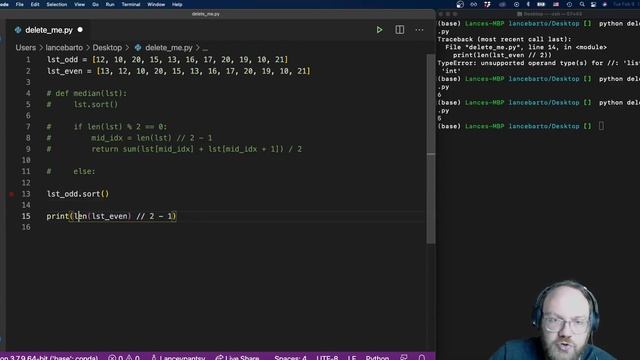Open the Help menu
640x360 pixels.
click(x=177, y=4)
